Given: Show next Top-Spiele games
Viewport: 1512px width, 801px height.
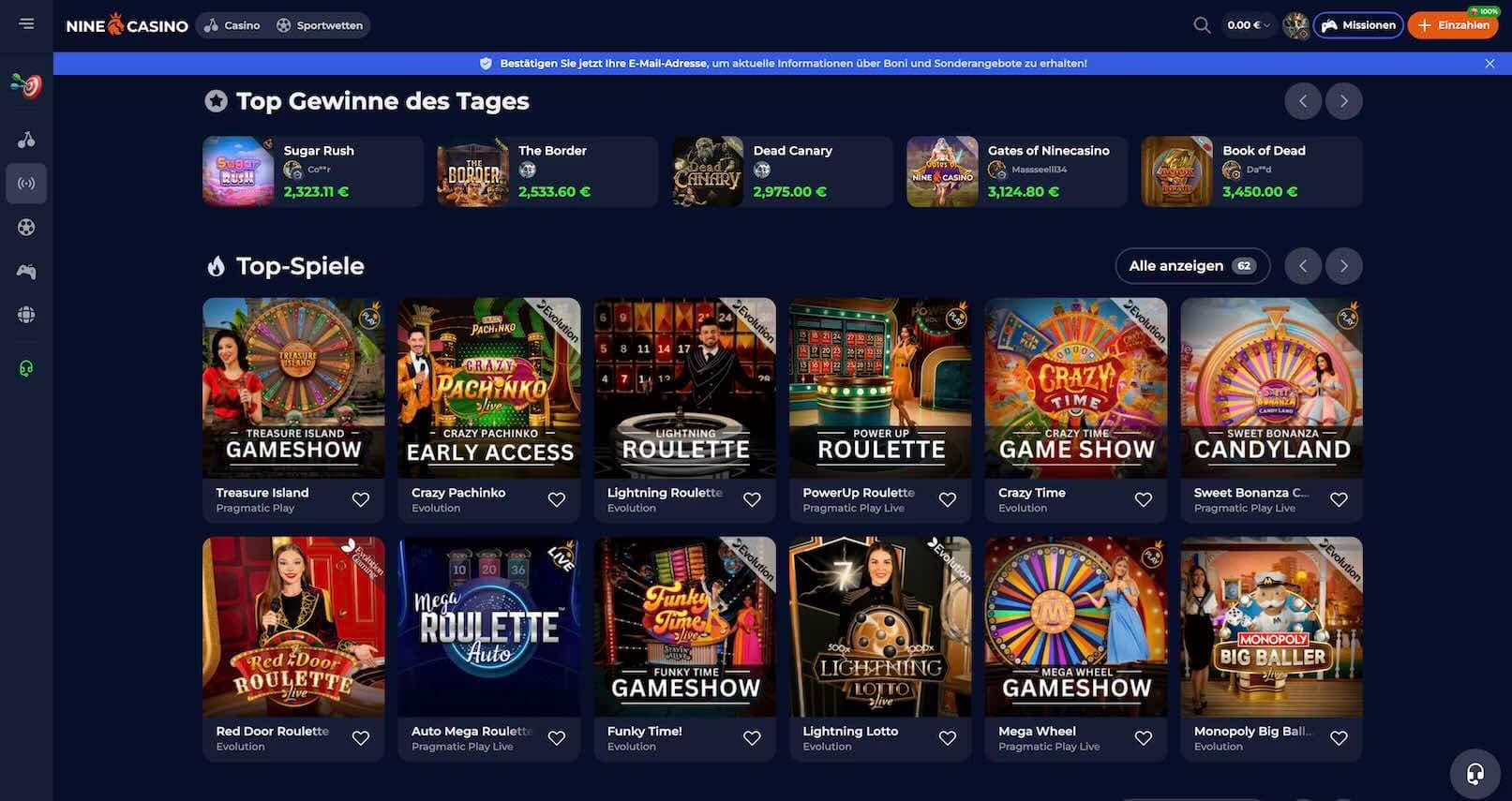Looking at the screenshot, I should pos(1344,266).
